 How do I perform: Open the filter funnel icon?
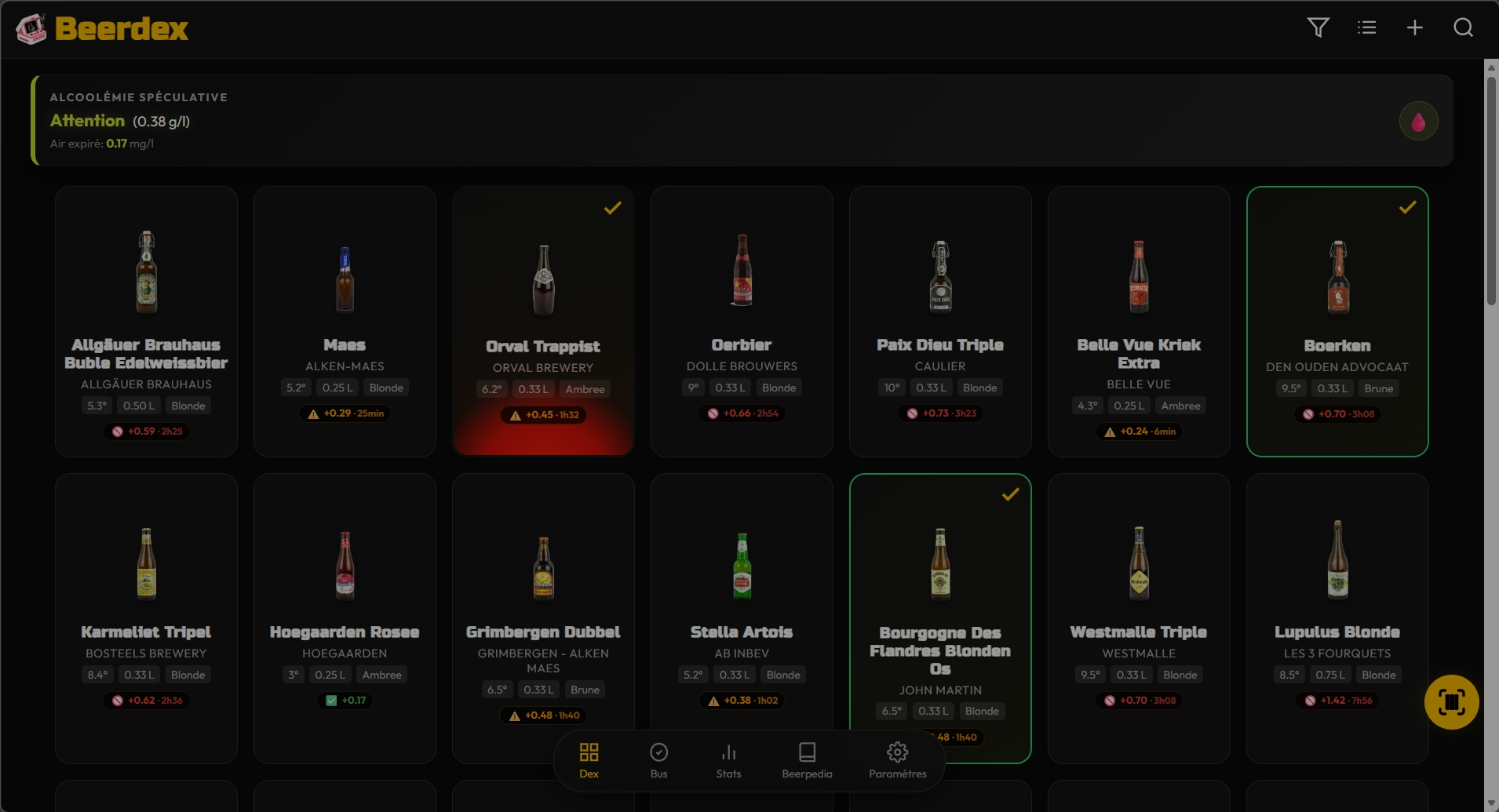tap(1318, 28)
